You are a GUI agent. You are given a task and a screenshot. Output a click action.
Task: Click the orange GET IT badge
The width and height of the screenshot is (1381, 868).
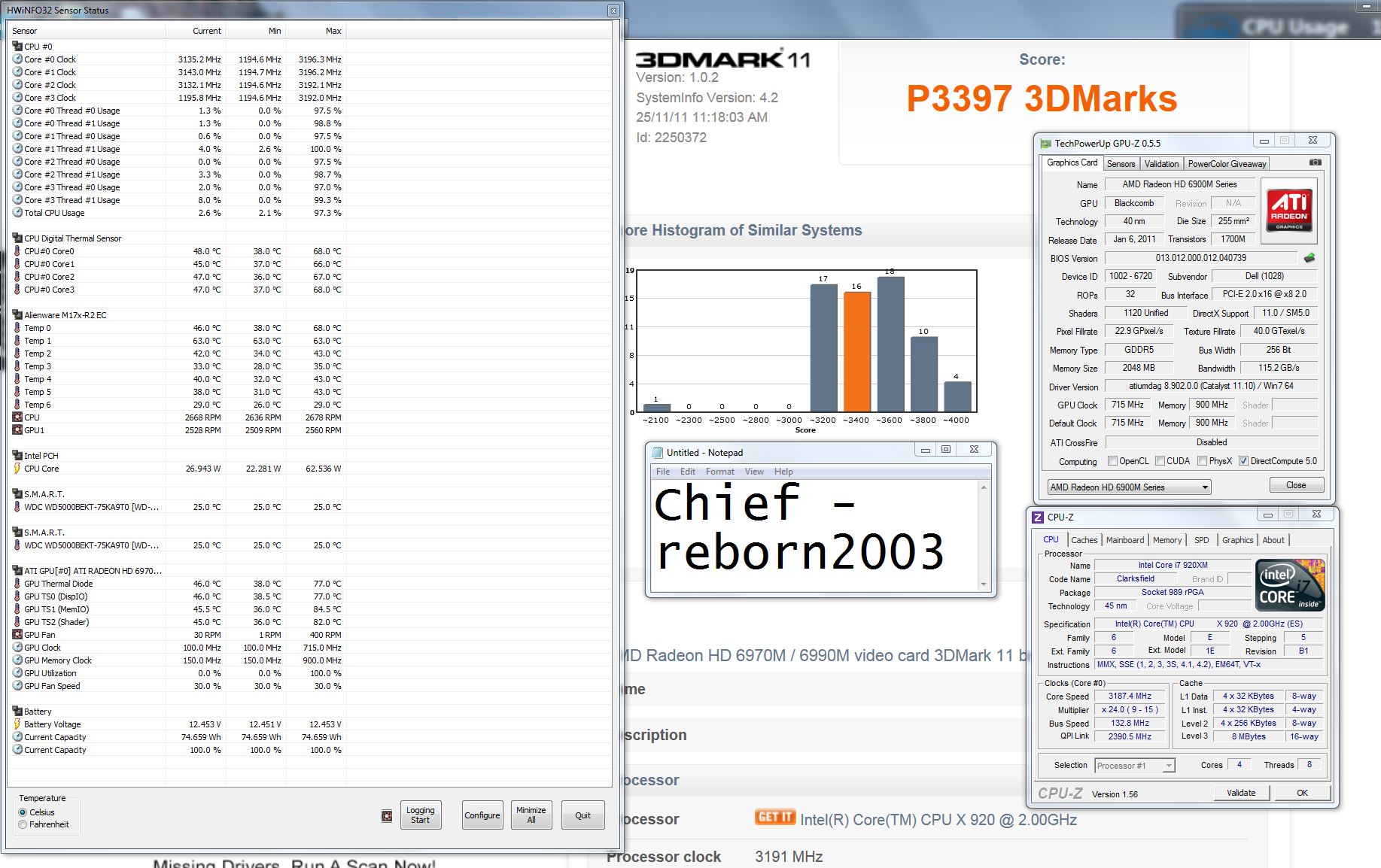click(x=775, y=817)
